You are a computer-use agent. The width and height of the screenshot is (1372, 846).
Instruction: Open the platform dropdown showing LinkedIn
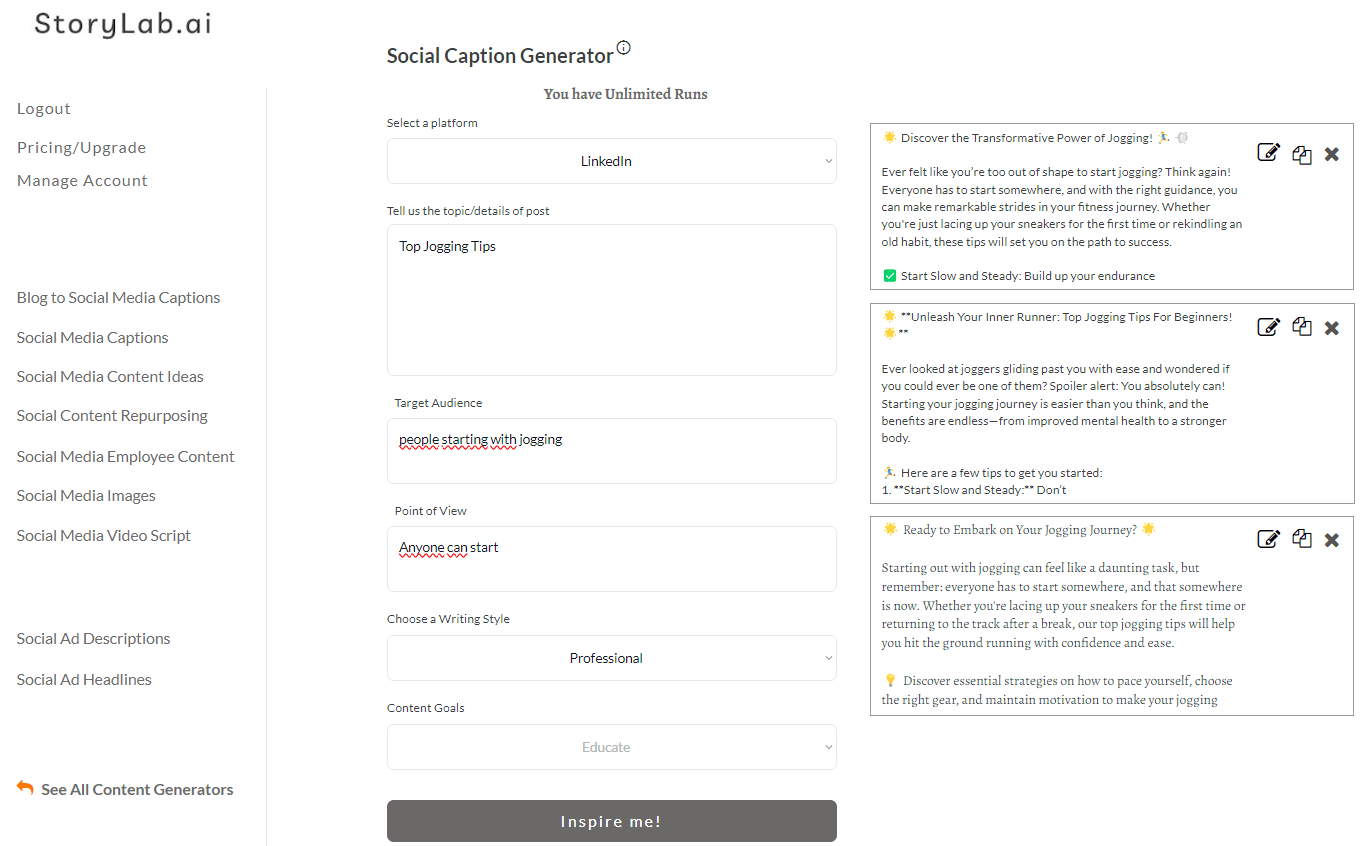(611, 161)
